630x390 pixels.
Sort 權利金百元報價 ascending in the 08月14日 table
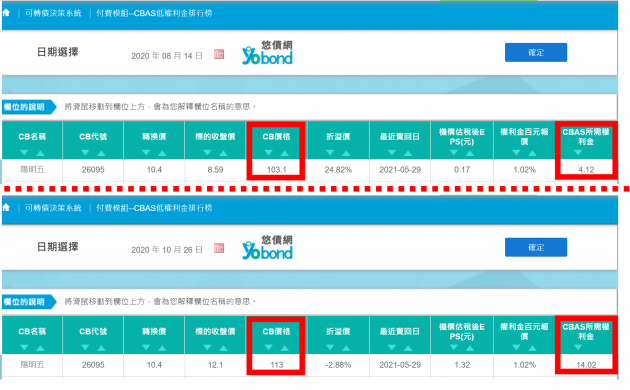(532, 153)
